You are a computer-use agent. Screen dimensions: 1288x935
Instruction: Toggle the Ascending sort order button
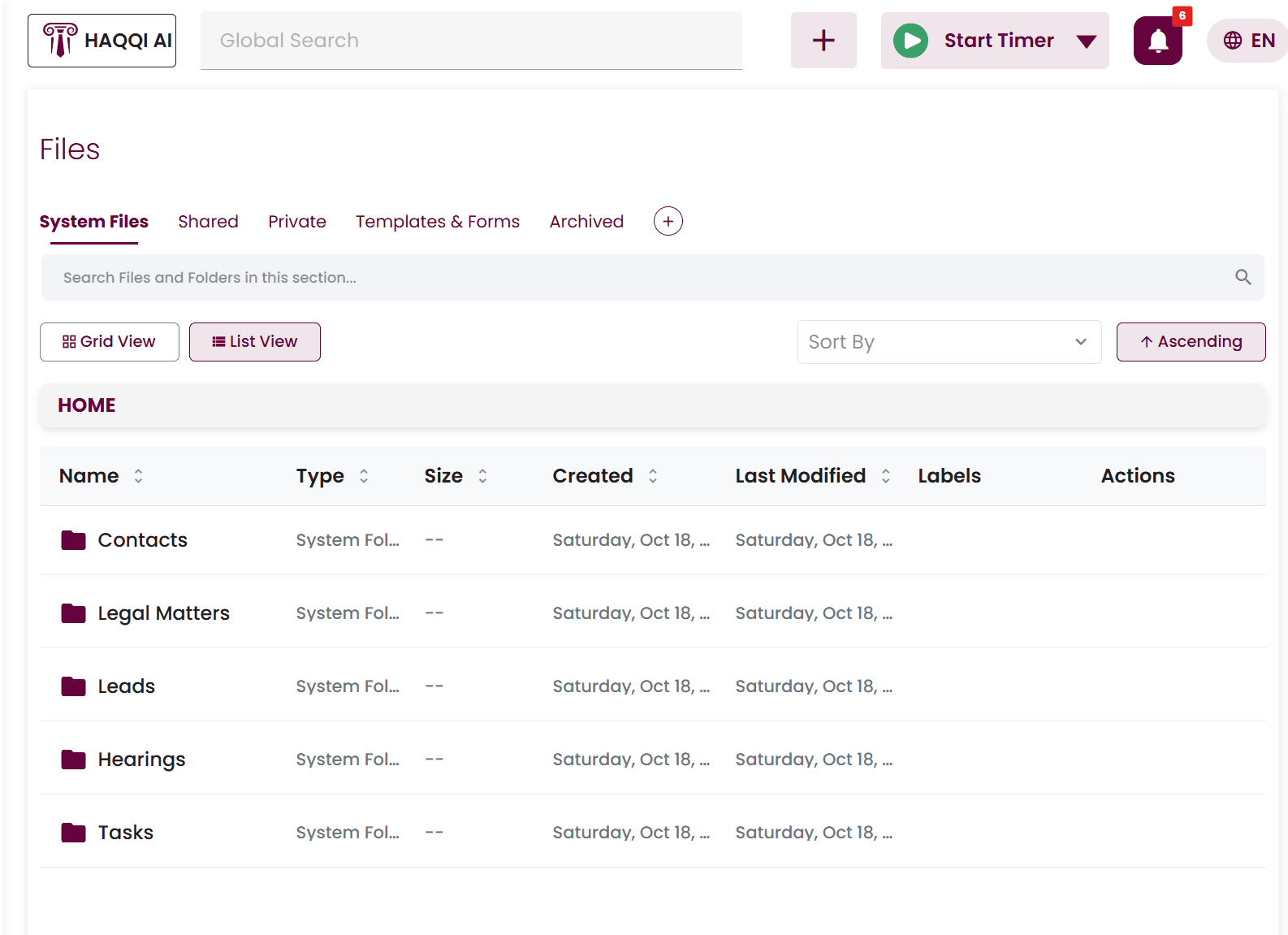(x=1191, y=342)
